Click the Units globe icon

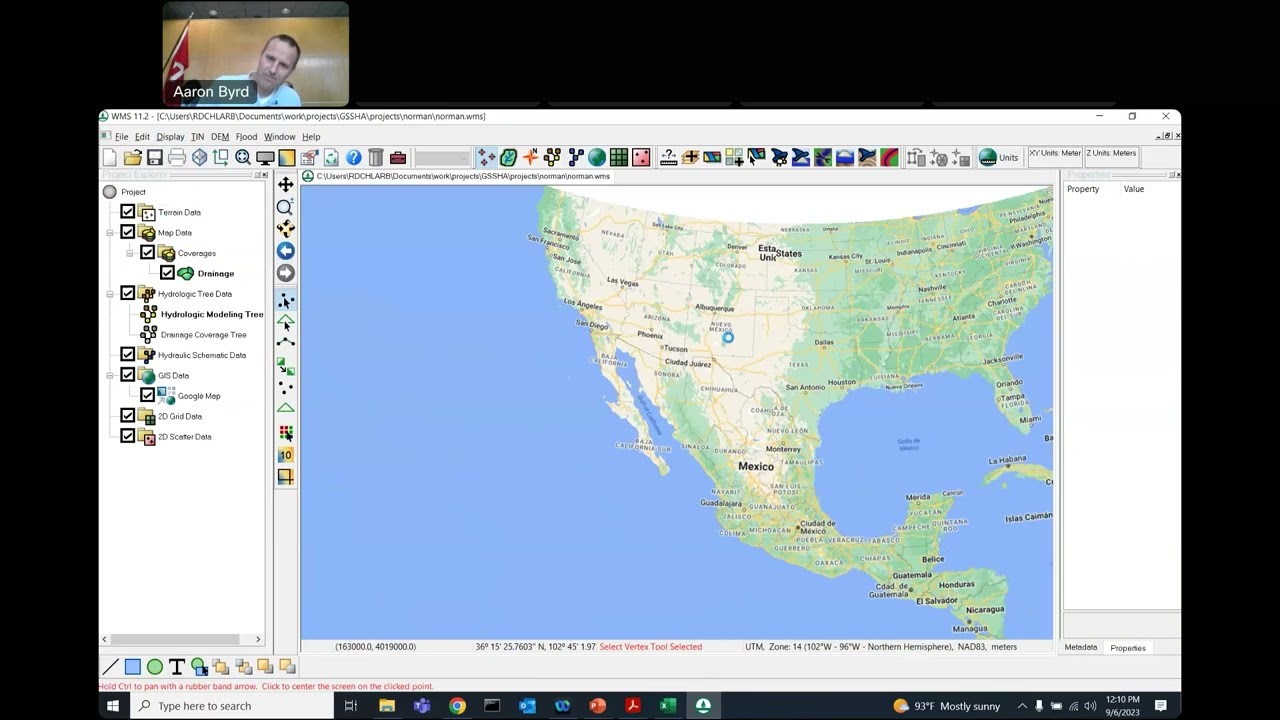pyautogui.click(x=988, y=157)
